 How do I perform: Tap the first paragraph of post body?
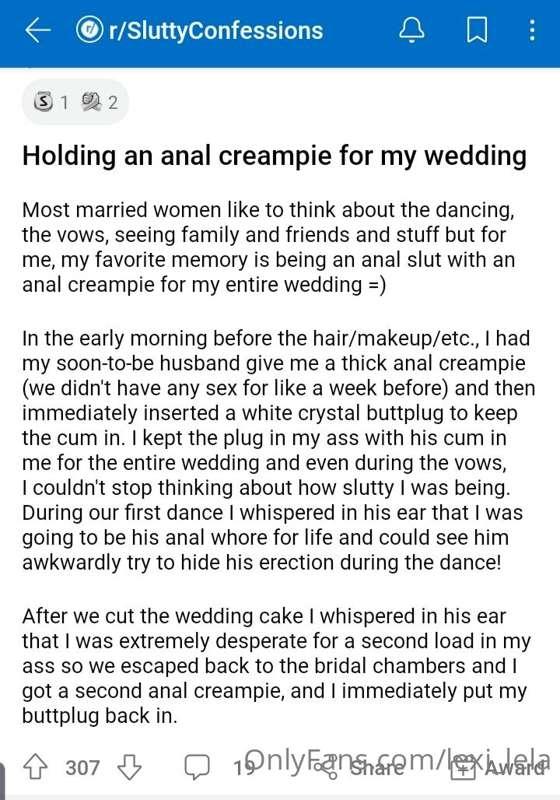(x=268, y=247)
